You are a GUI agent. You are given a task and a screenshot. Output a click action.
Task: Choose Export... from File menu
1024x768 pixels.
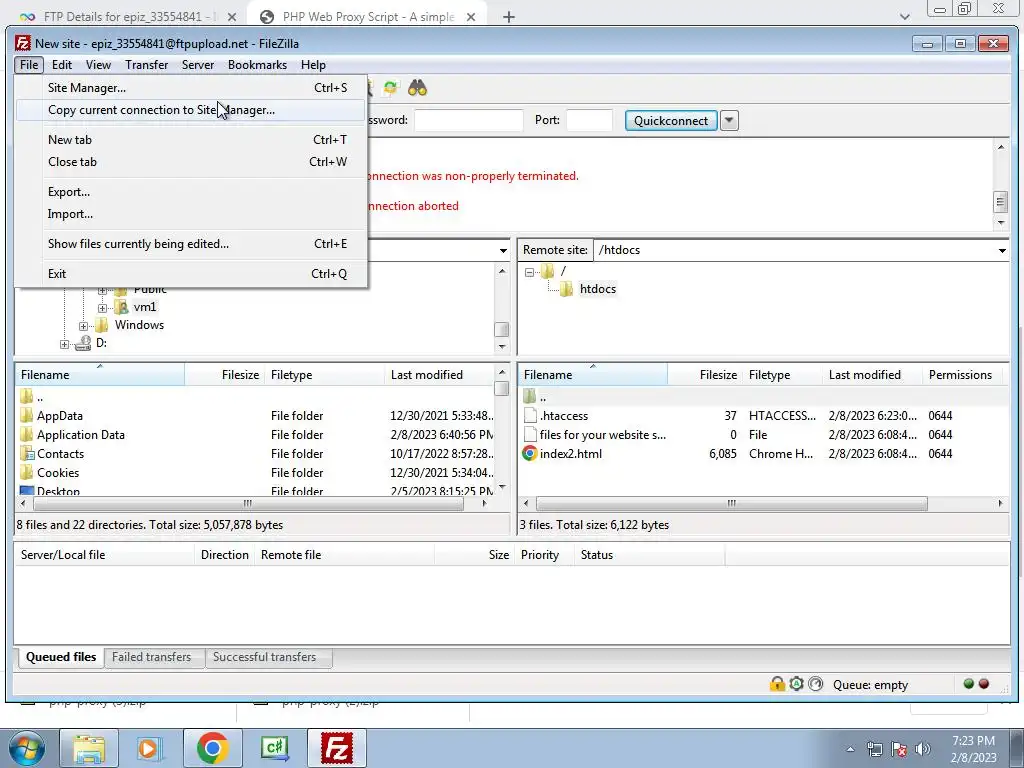tap(191, 192)
